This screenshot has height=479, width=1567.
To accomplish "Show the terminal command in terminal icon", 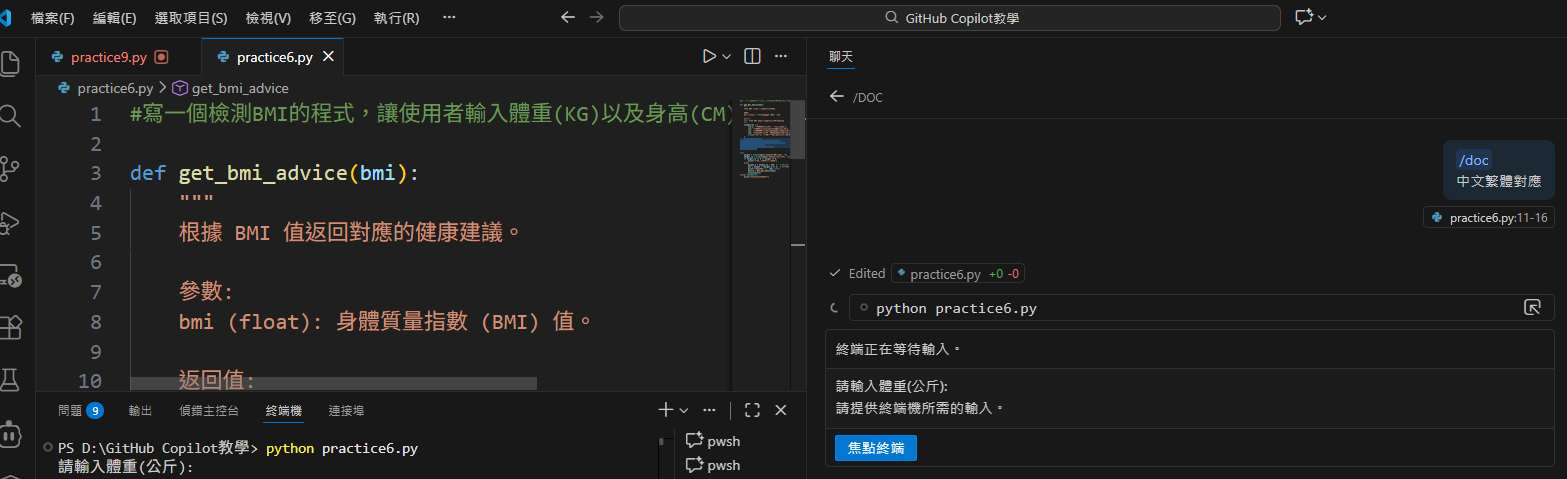I will [1531, 308].
